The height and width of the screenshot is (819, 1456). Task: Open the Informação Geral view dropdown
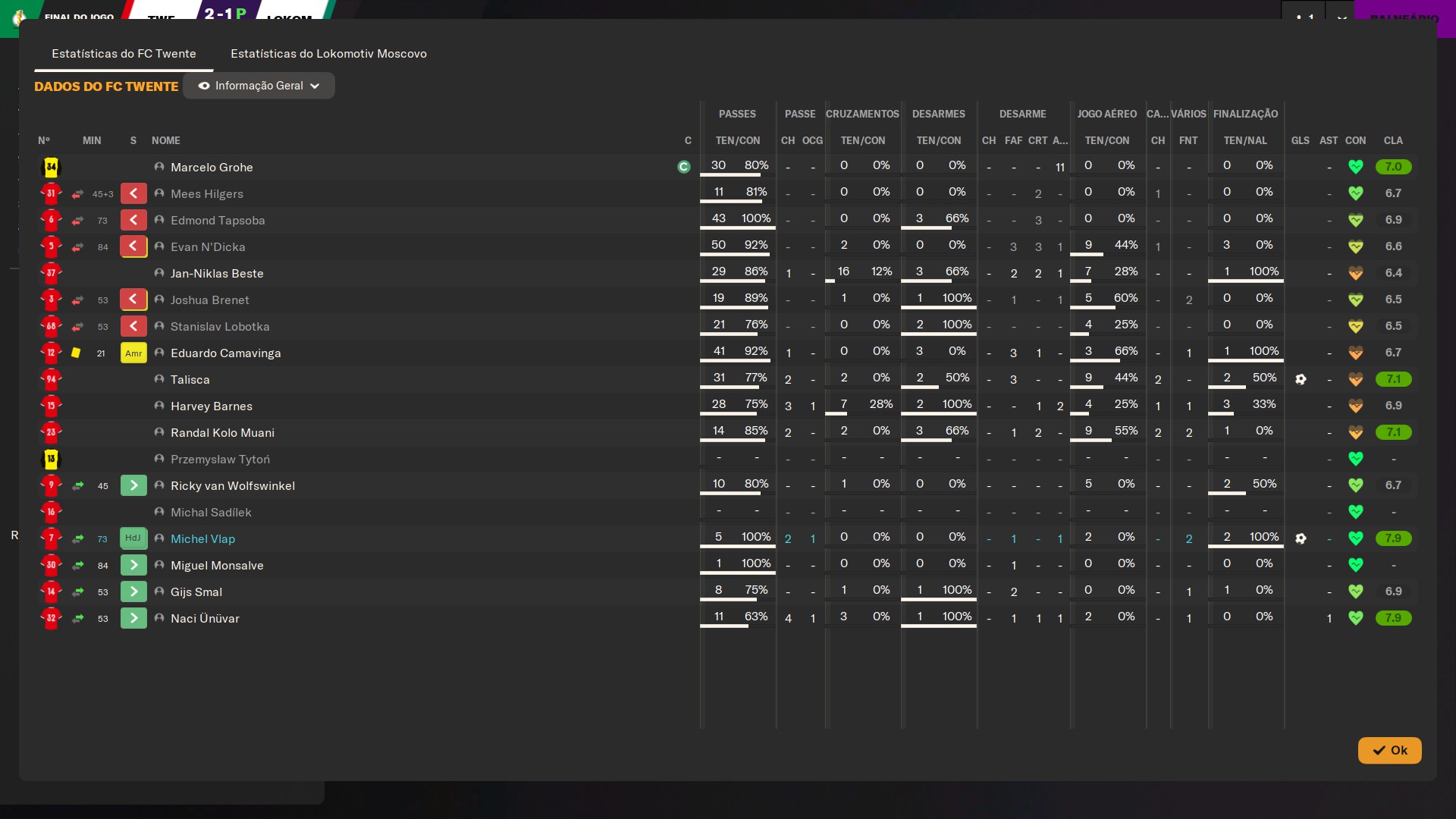259,86
